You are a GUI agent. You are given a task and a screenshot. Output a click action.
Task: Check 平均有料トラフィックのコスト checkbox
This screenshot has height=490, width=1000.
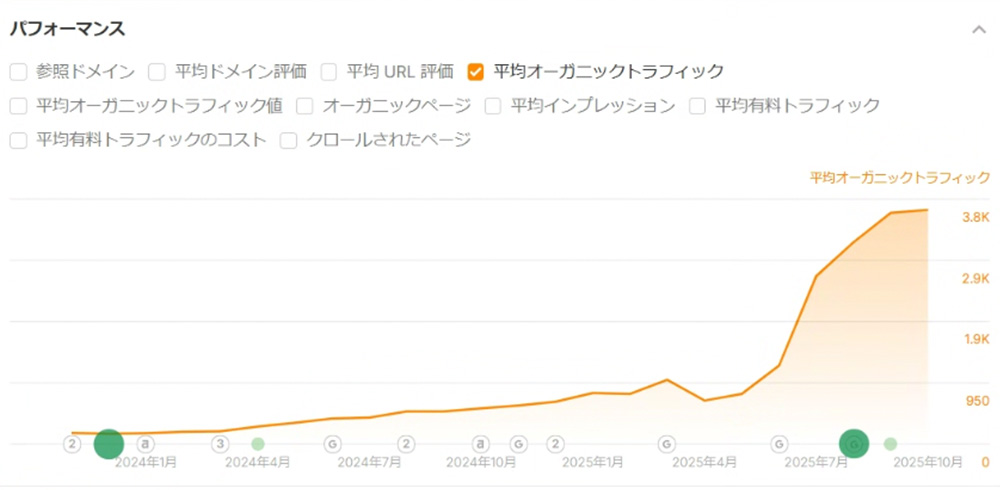click(x=18, y=140)
